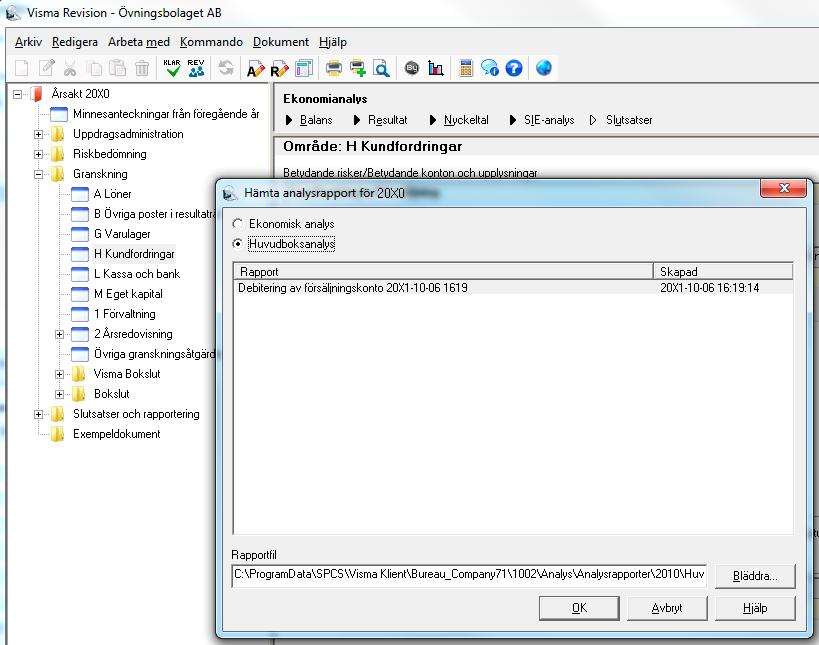Open the Dokument menu

tap(281, 42)
